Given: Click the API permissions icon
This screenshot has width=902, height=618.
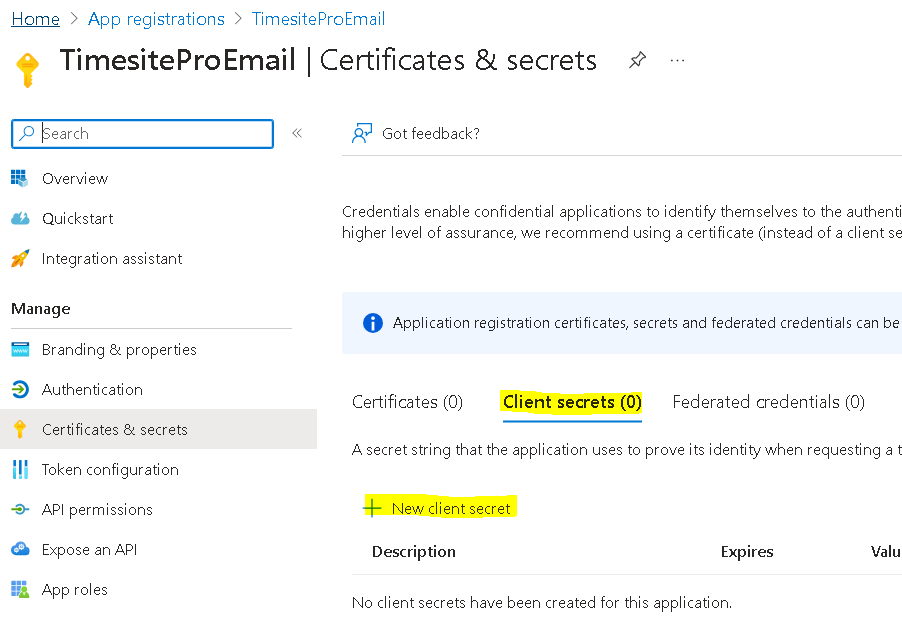Looking at the screenshot, I should click(20, 510).
